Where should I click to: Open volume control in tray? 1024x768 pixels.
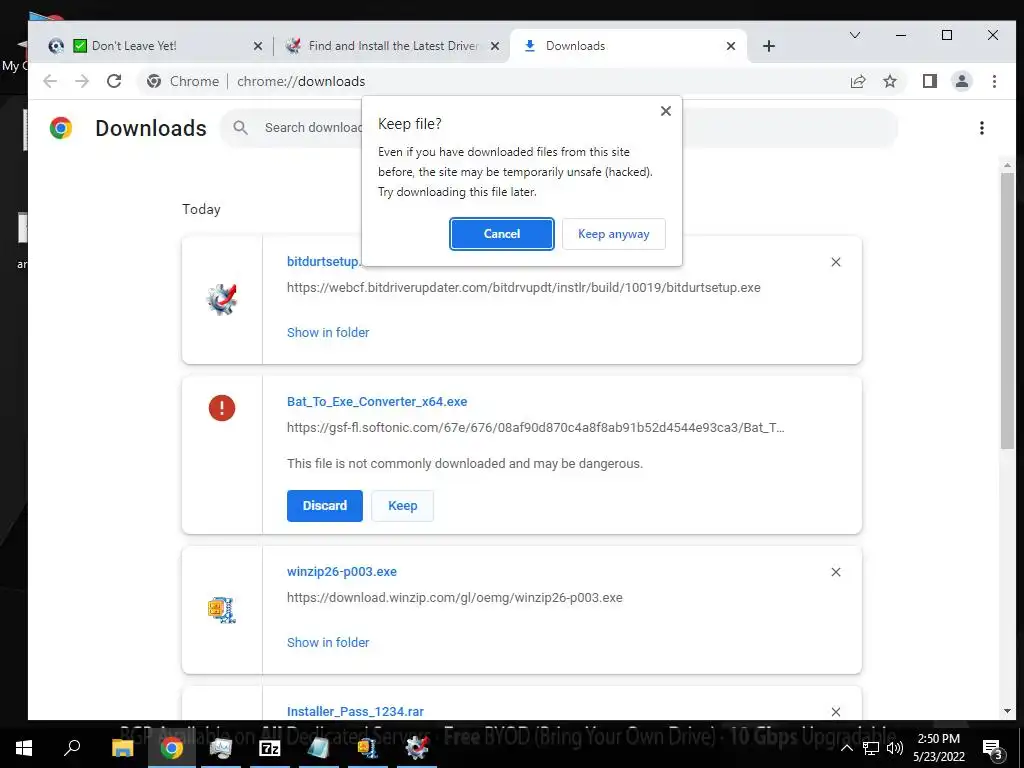pos(895,748)
